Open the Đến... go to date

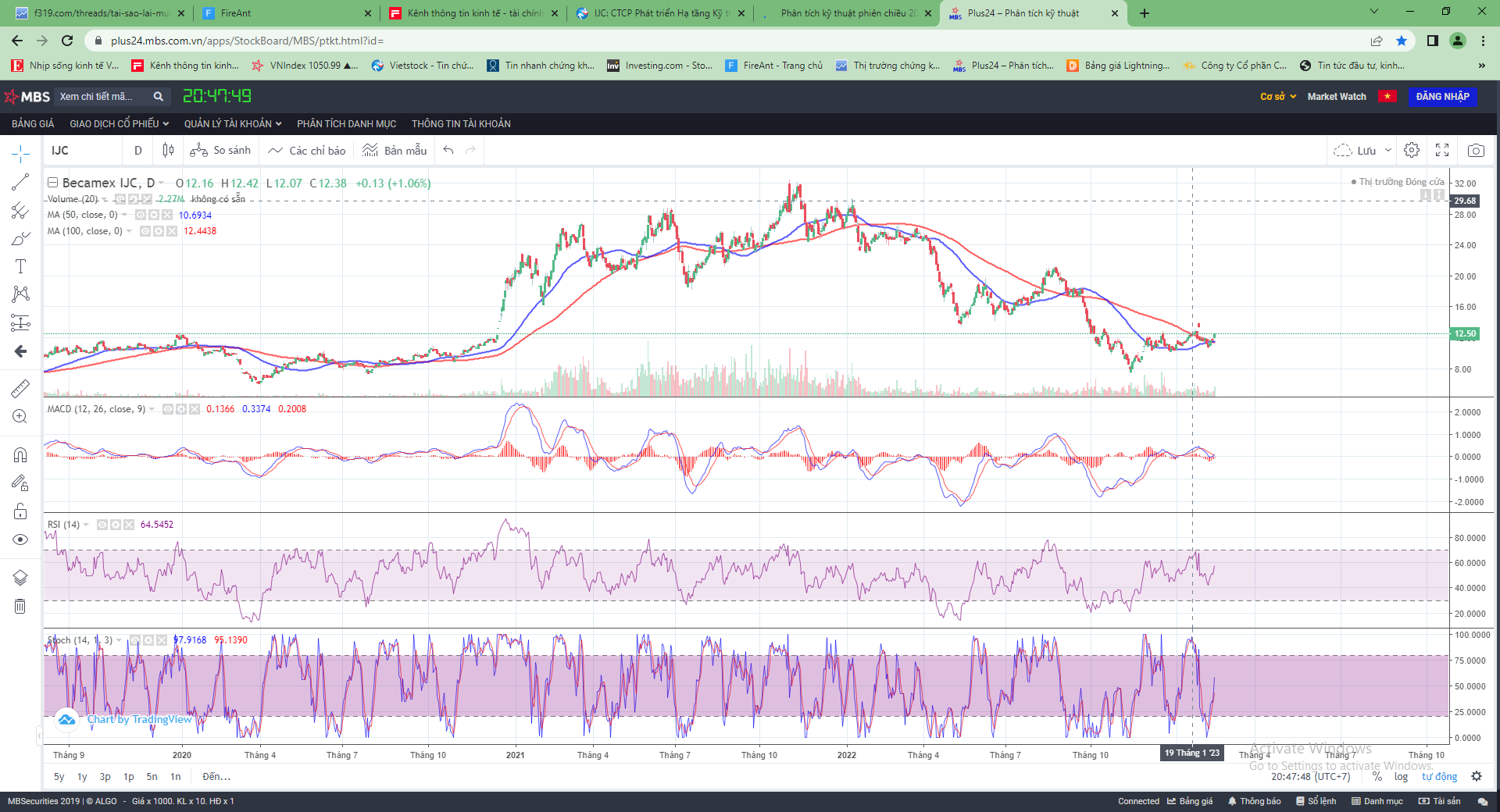click(x=216, y=777)
